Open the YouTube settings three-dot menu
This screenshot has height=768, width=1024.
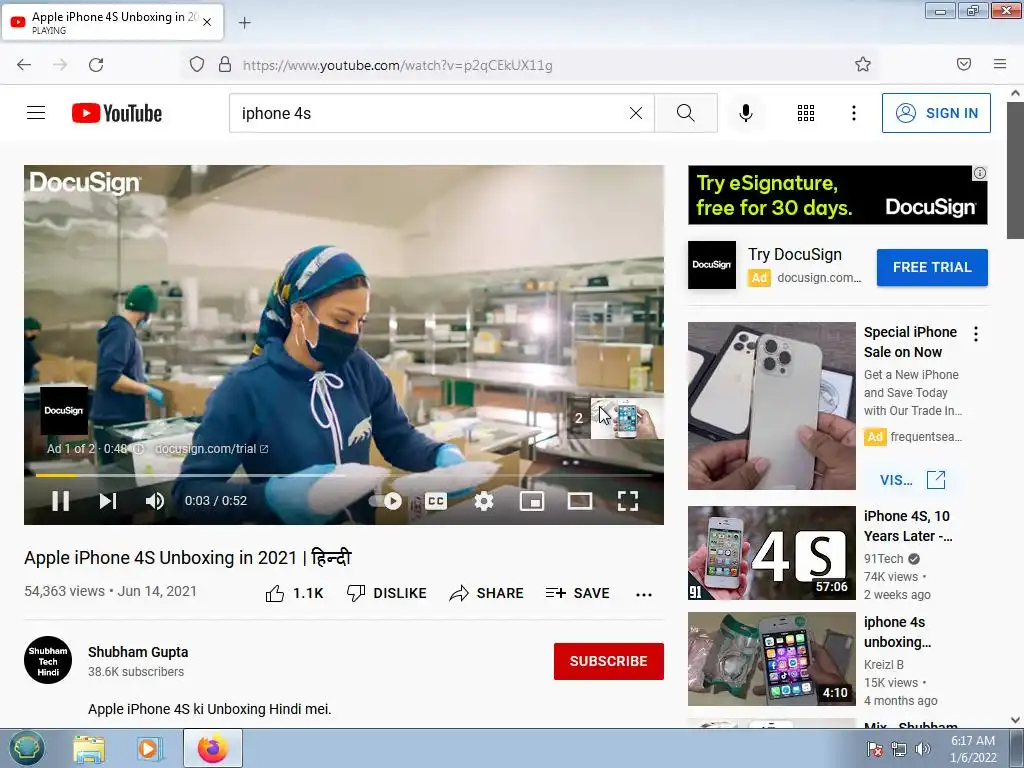pyautogui.click(x=854, y=113)
